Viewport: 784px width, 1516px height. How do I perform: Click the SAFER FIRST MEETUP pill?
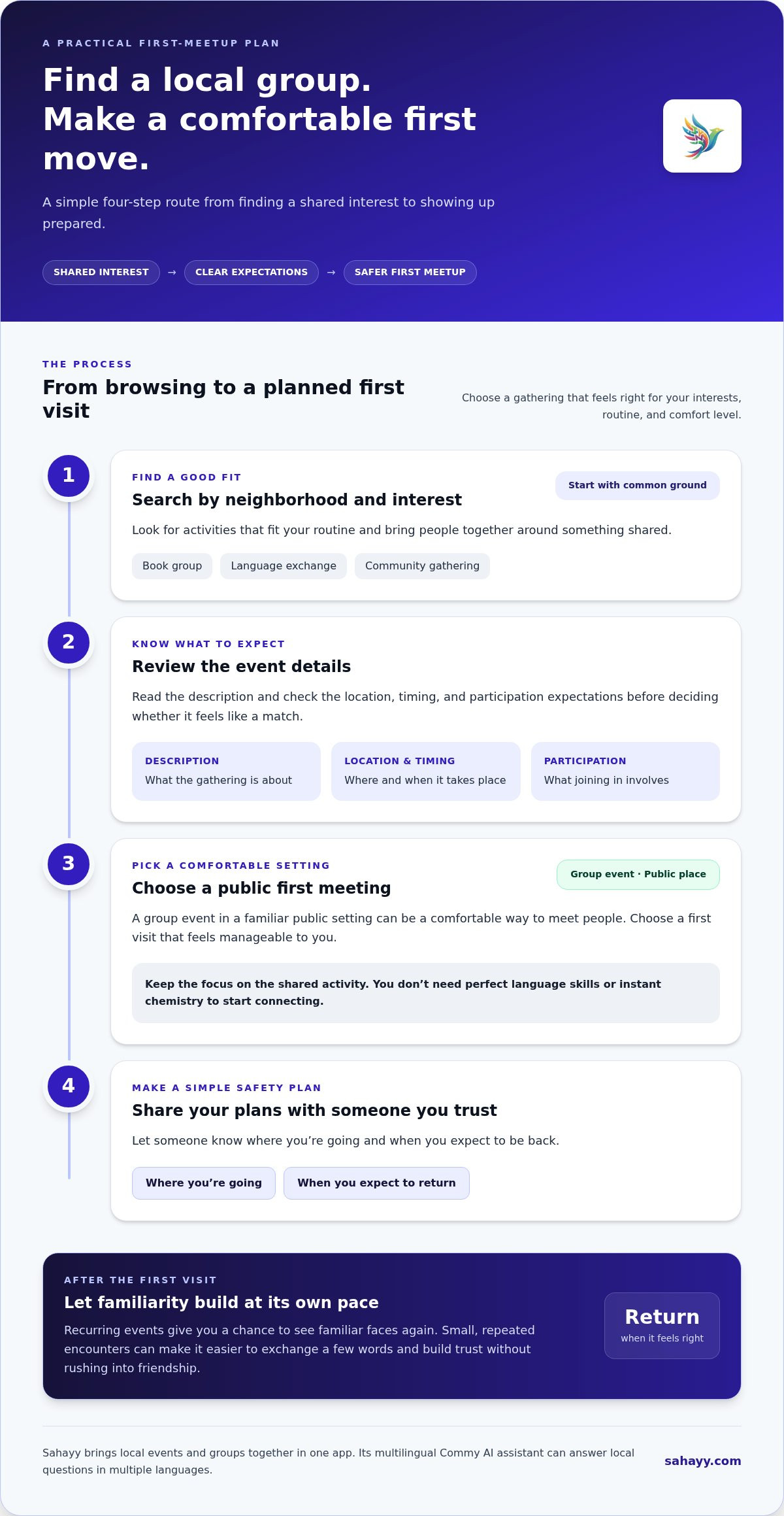[x=410, y=273]
